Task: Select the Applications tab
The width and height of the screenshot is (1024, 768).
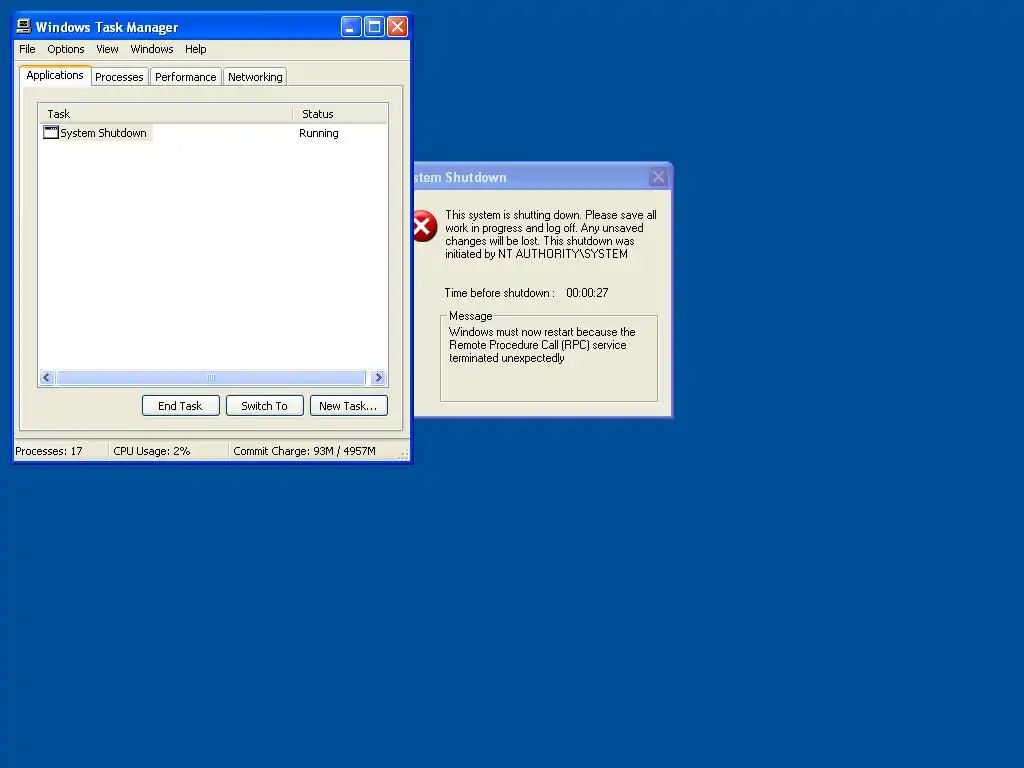Action: coord(55,75)
